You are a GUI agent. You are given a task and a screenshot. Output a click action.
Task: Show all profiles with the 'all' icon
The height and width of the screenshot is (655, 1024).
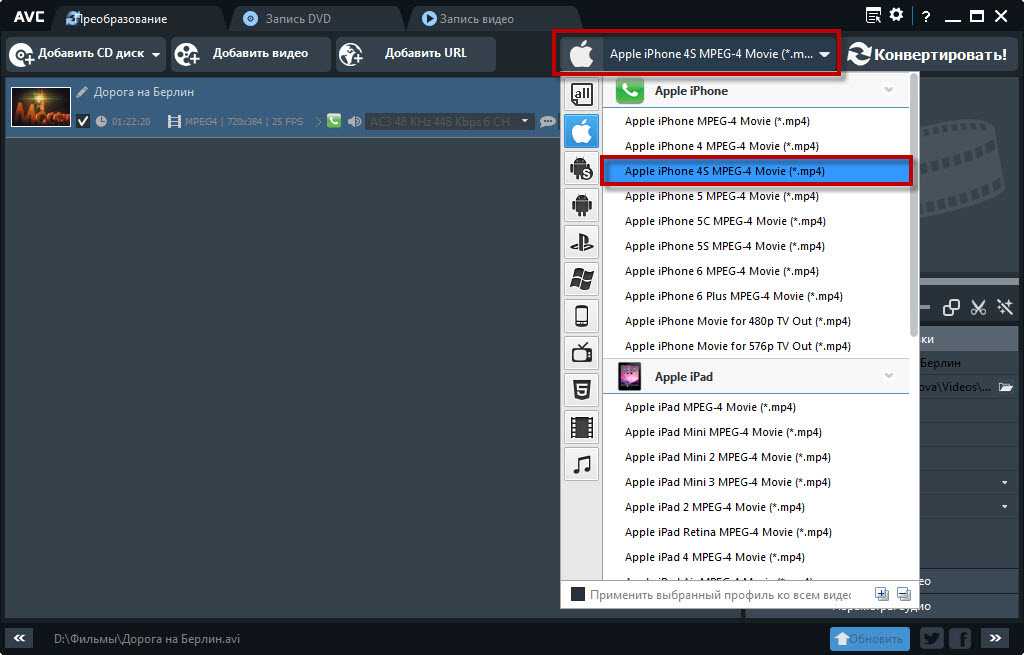click(581, 95)
